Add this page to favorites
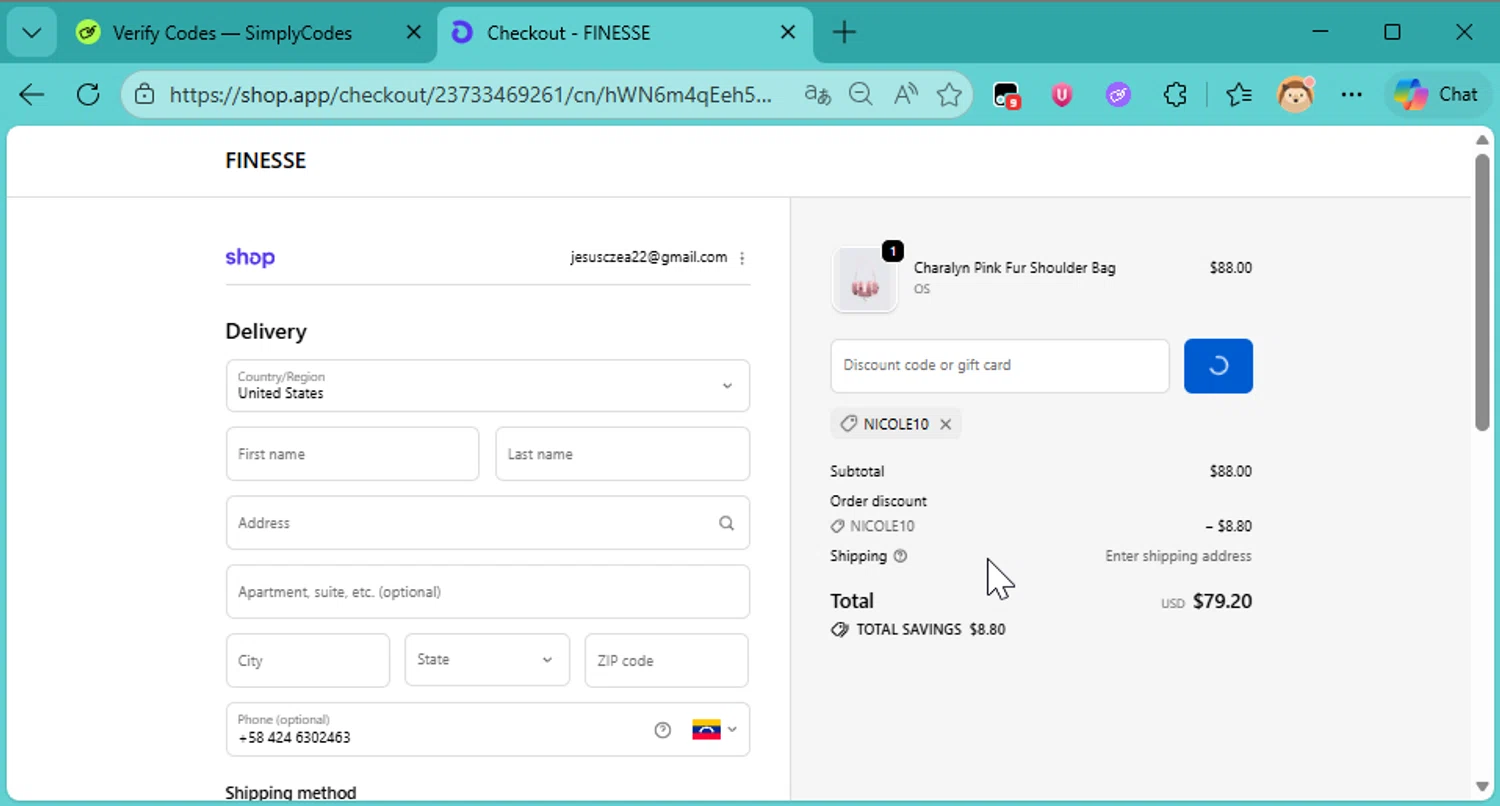 point(949,95)
